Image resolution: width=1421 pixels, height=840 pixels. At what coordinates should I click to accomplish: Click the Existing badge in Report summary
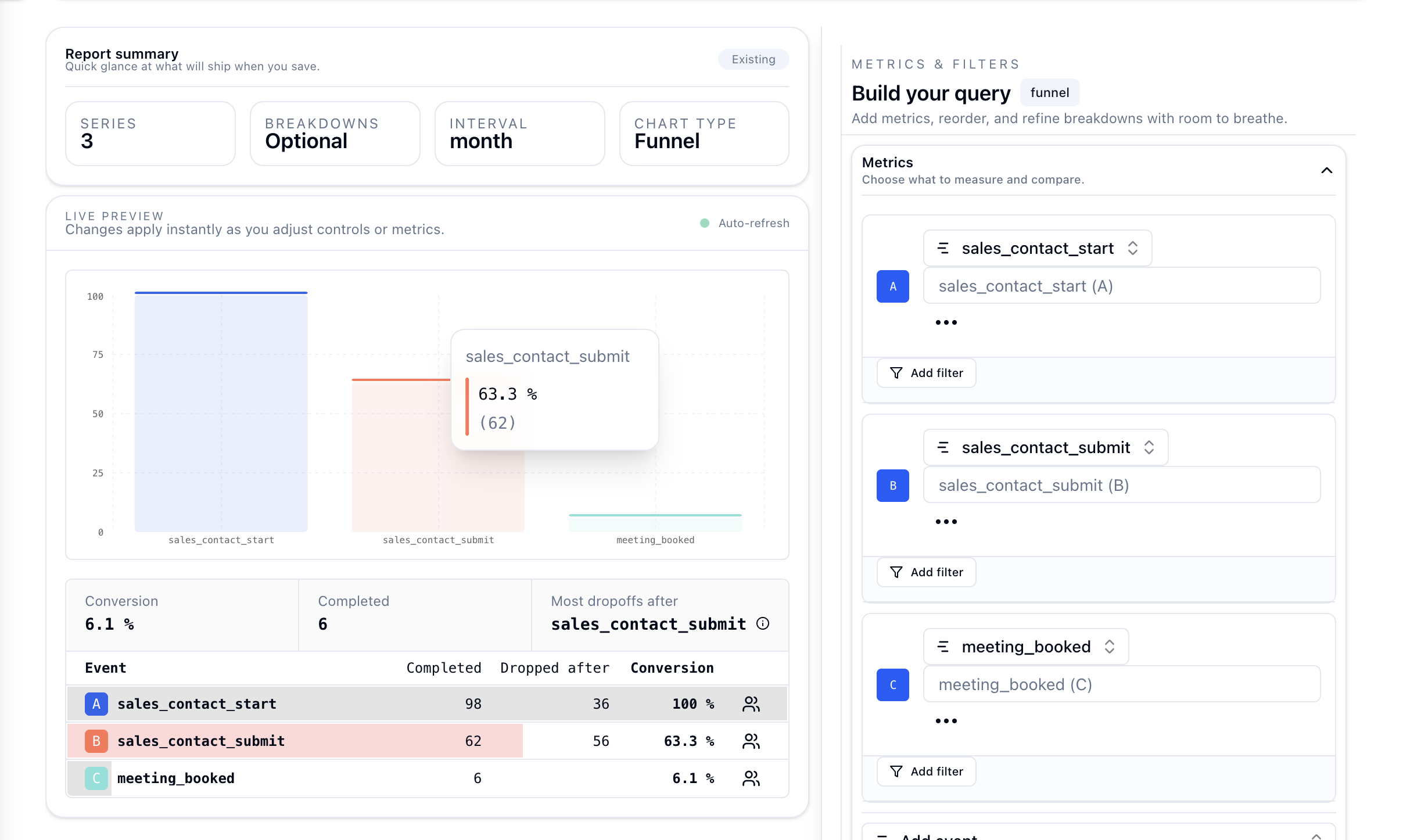[753, 59]
